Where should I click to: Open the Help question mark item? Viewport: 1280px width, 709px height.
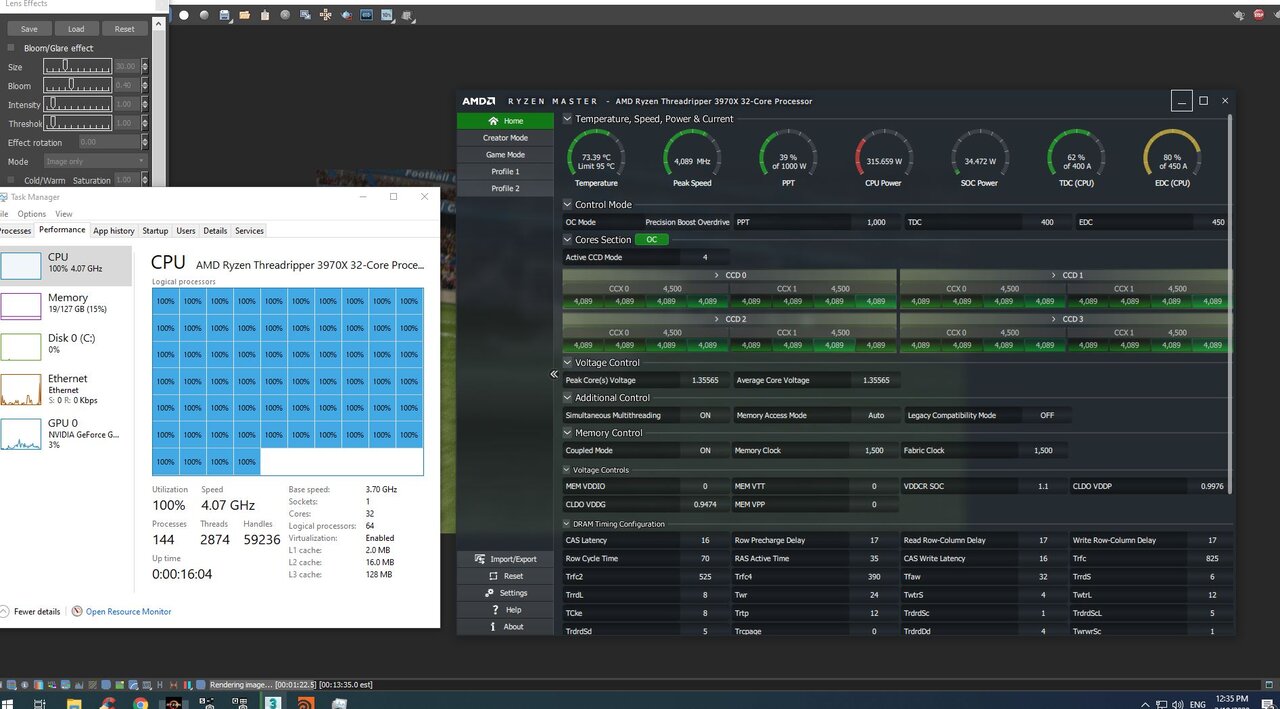click(496, 610)
